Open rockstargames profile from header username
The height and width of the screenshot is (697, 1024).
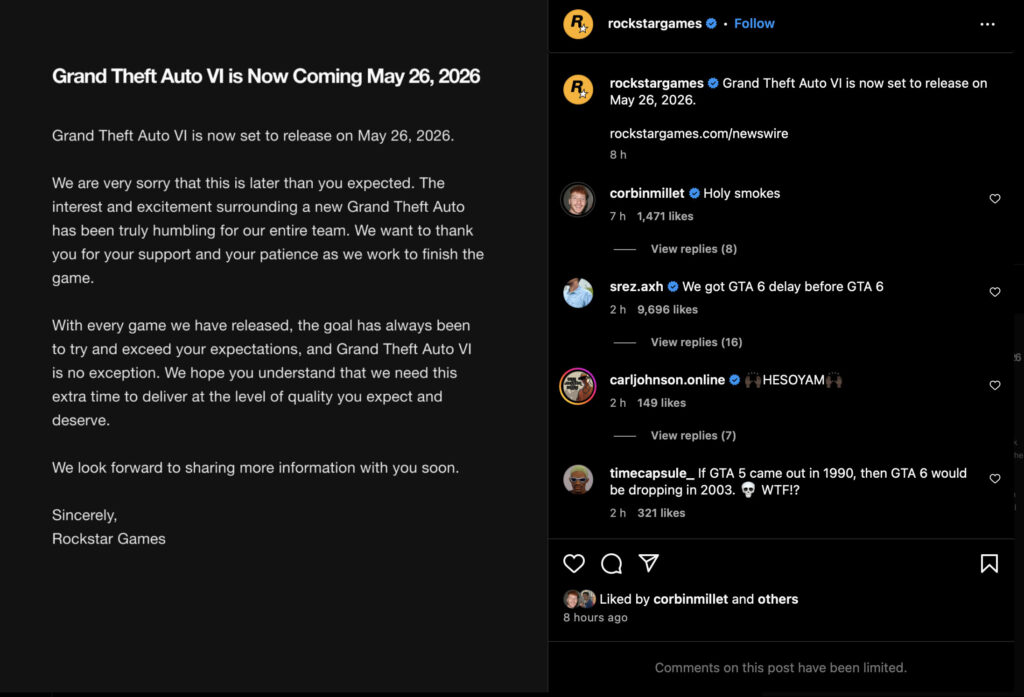[x=654, y=24]
